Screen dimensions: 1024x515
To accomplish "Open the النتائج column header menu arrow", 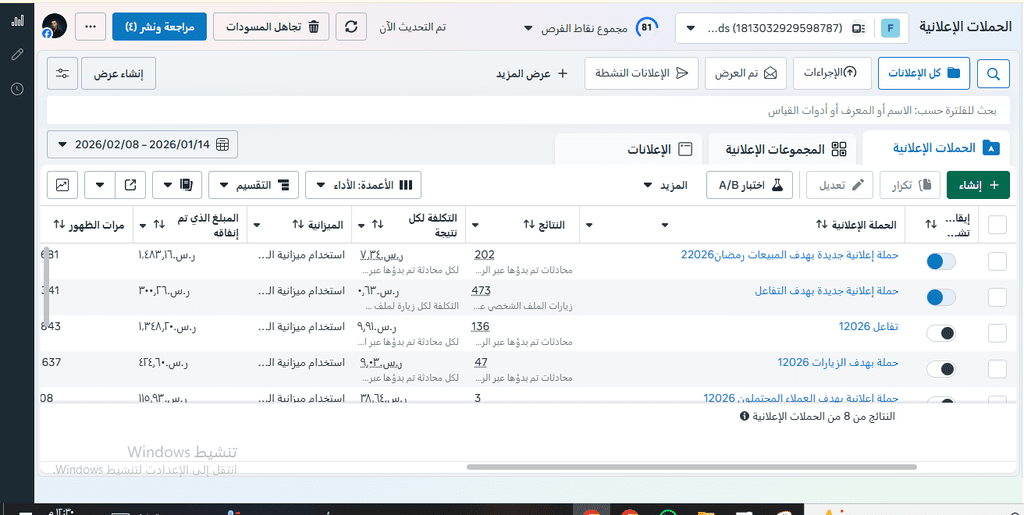I will pos(475,225).
